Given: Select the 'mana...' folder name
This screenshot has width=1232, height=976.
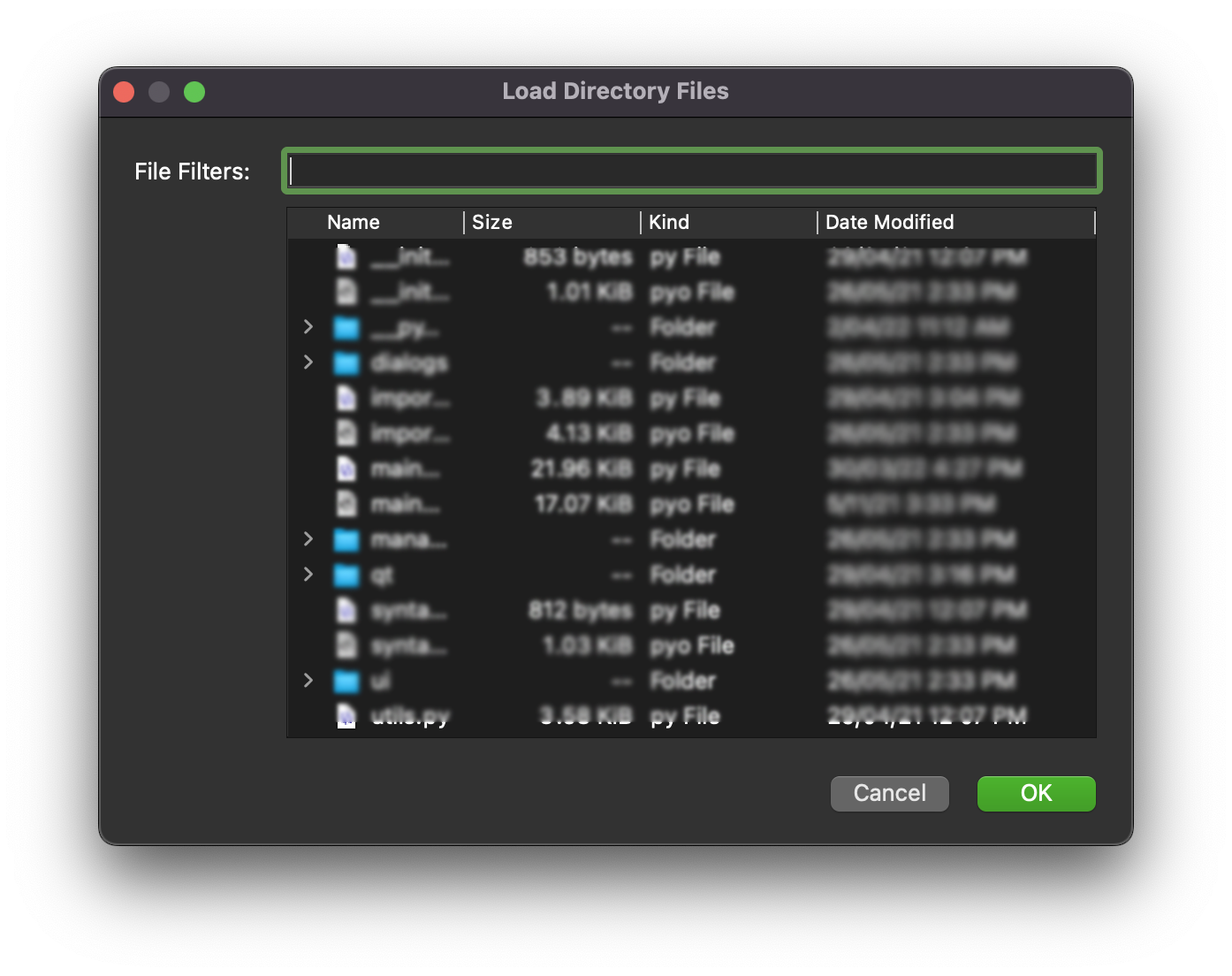Looking at the screenshot, I should click(408, 539).
